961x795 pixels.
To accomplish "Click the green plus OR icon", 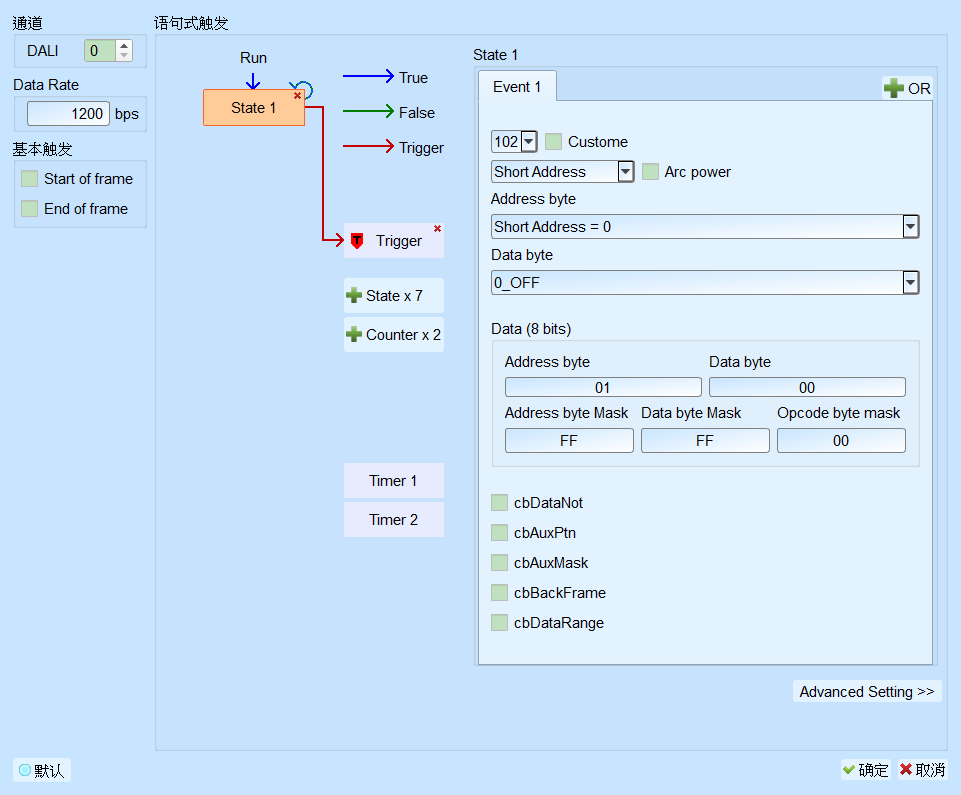I will tap(894, 88).
